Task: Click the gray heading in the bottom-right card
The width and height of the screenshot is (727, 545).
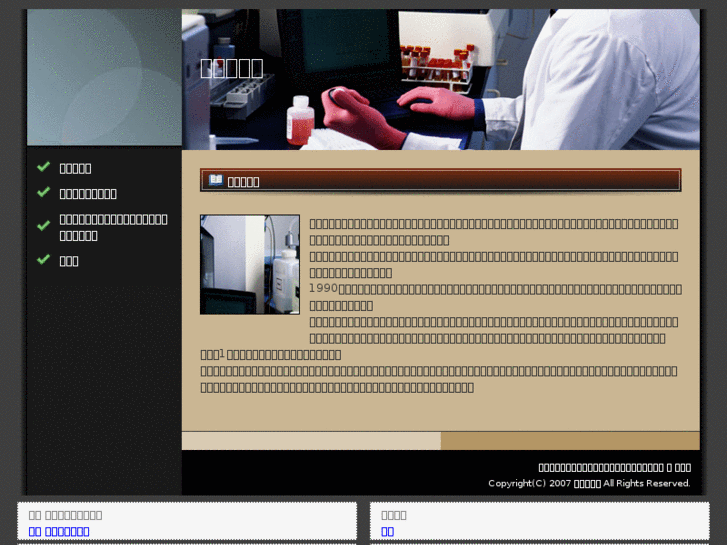Action: [x=394, y=515]
